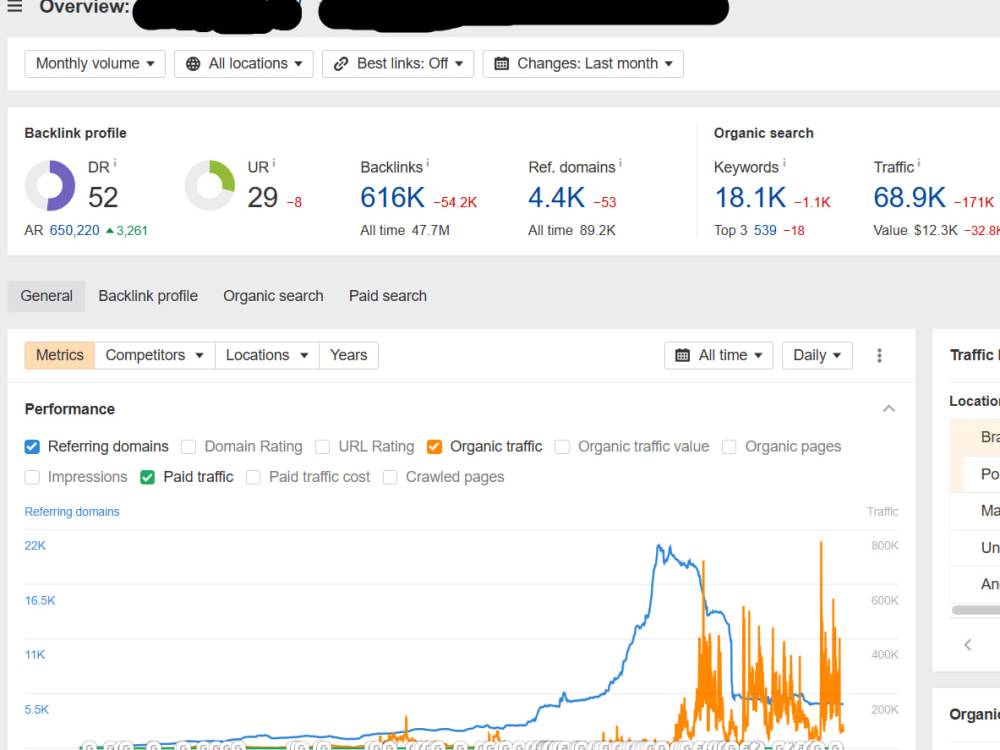Enable Domain Rating checkbox
Screen dimensions: 1000x750
(x=188, y=446)
